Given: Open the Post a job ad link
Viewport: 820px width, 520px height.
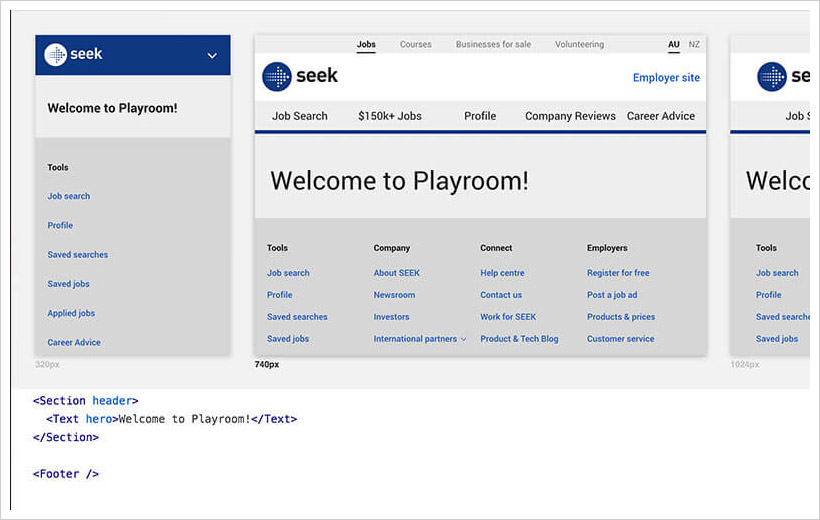Looking at the screenshot, I should (x=611, y=295).
